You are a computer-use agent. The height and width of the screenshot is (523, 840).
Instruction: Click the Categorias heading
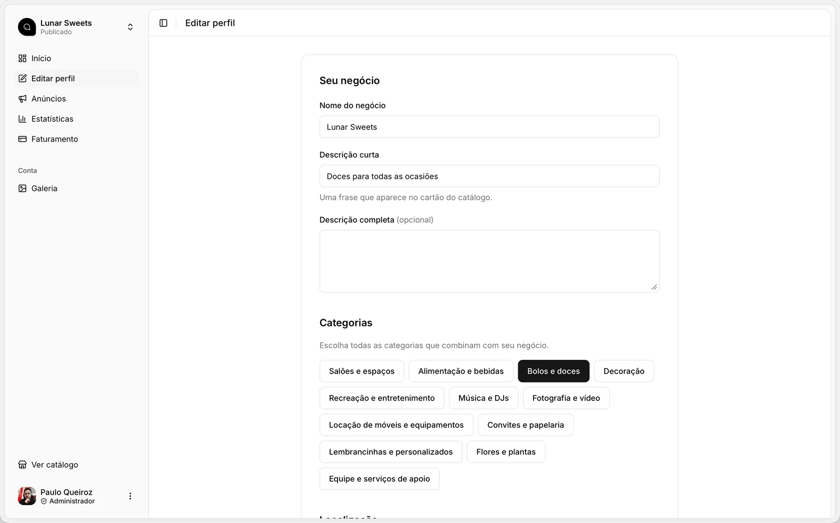[x=346, y=323]
